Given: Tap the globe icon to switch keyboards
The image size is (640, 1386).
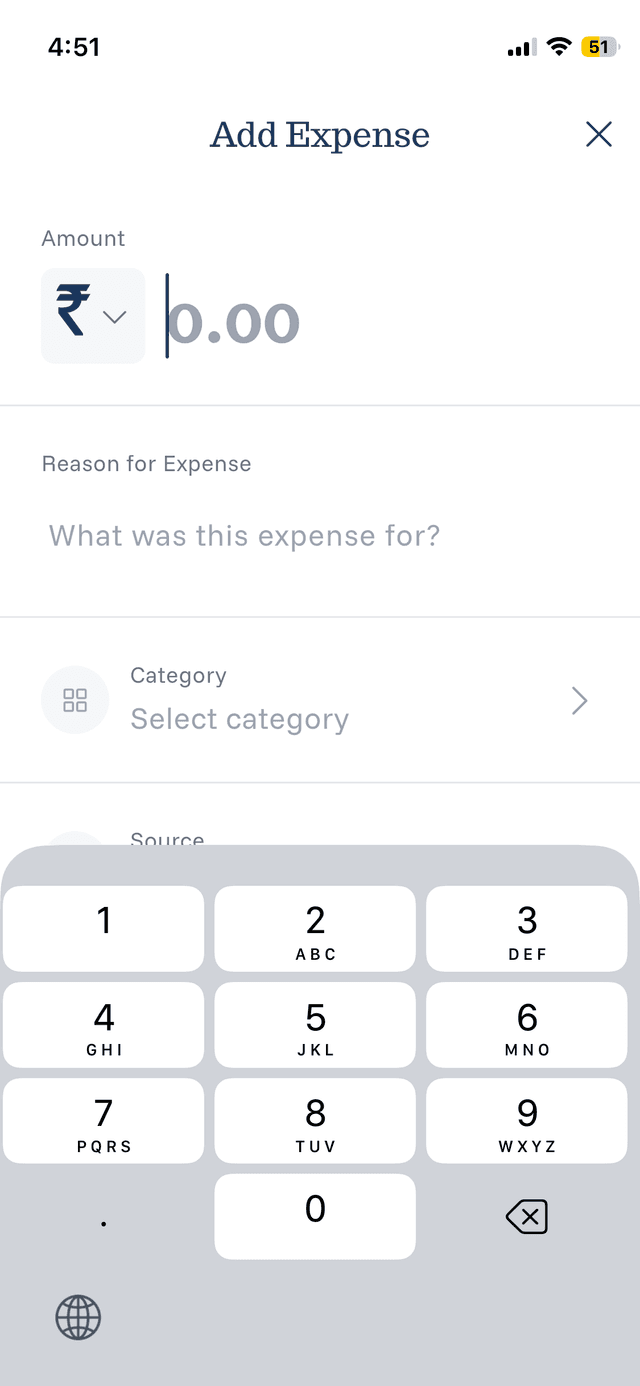Looking at the screenshot, I should click(x=78, y=1318).
